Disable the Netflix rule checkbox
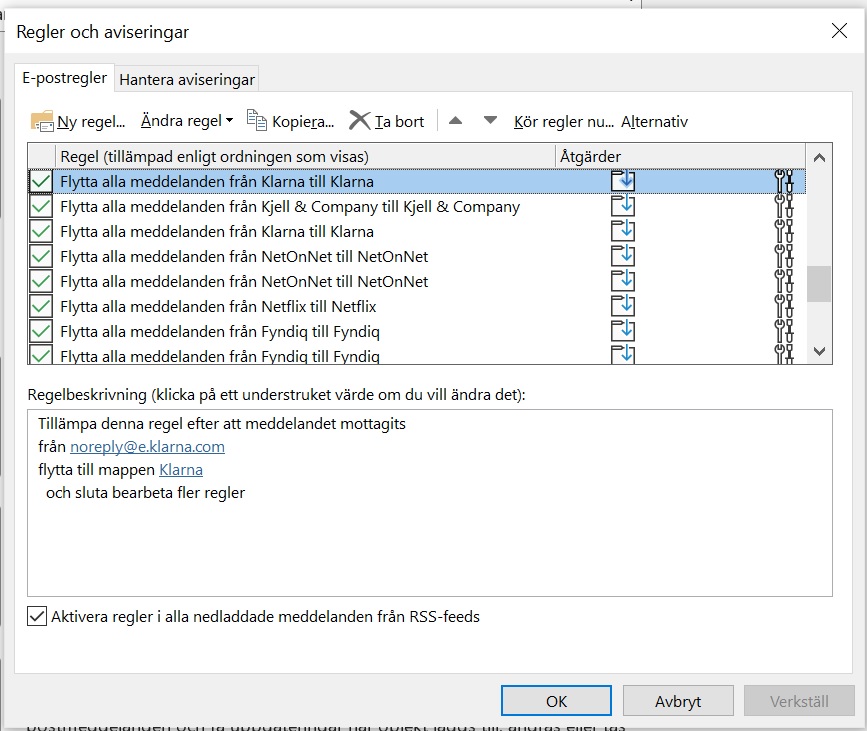Viewport: 867px width, 731px height. point(41,306)
